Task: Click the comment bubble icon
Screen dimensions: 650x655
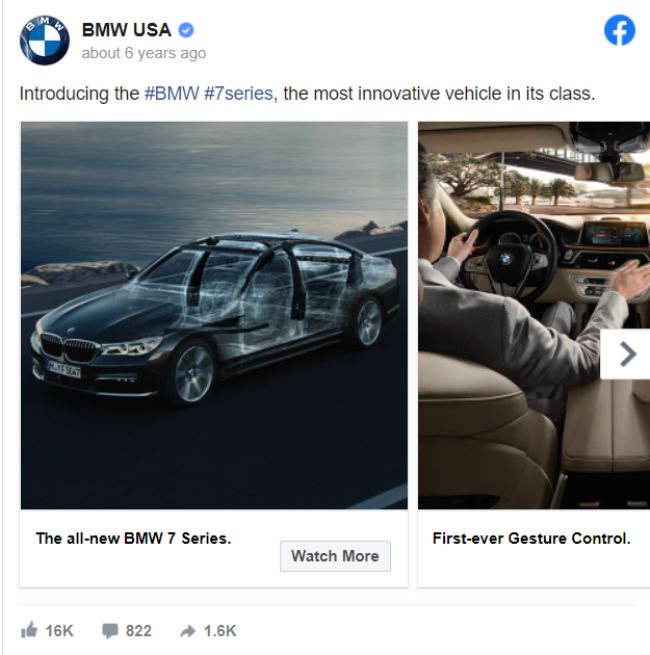Action: click(110, 631)
